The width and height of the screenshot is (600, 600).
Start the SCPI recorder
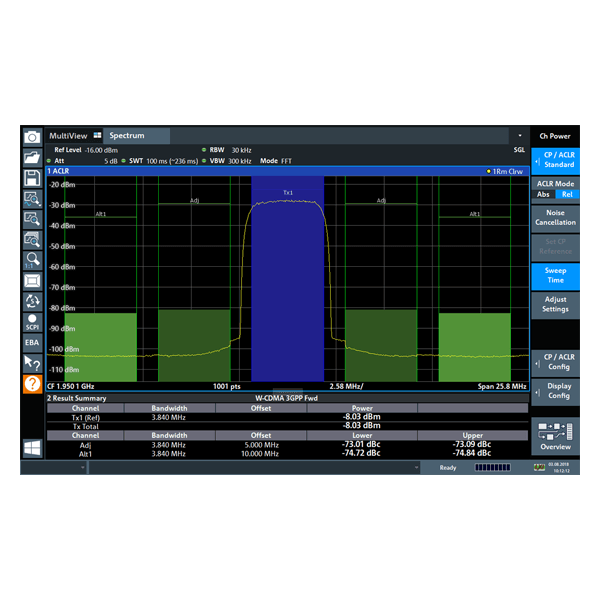point(32,322)
